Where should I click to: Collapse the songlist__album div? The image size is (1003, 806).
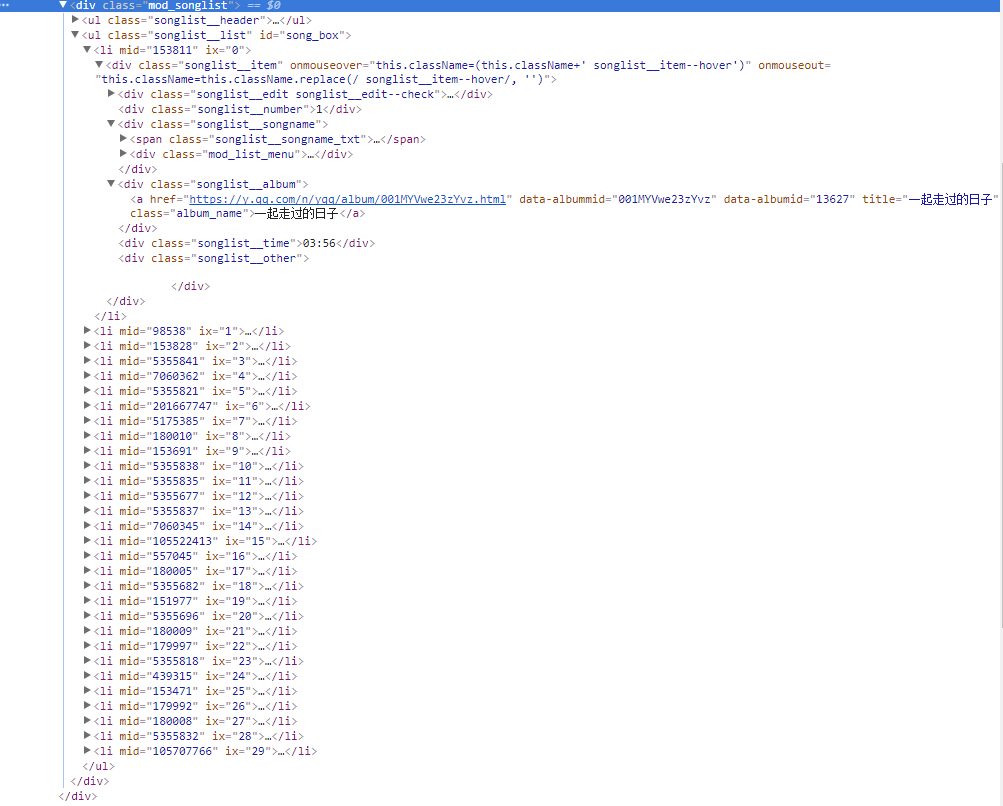pyautogui.click(x=111, y=184)
